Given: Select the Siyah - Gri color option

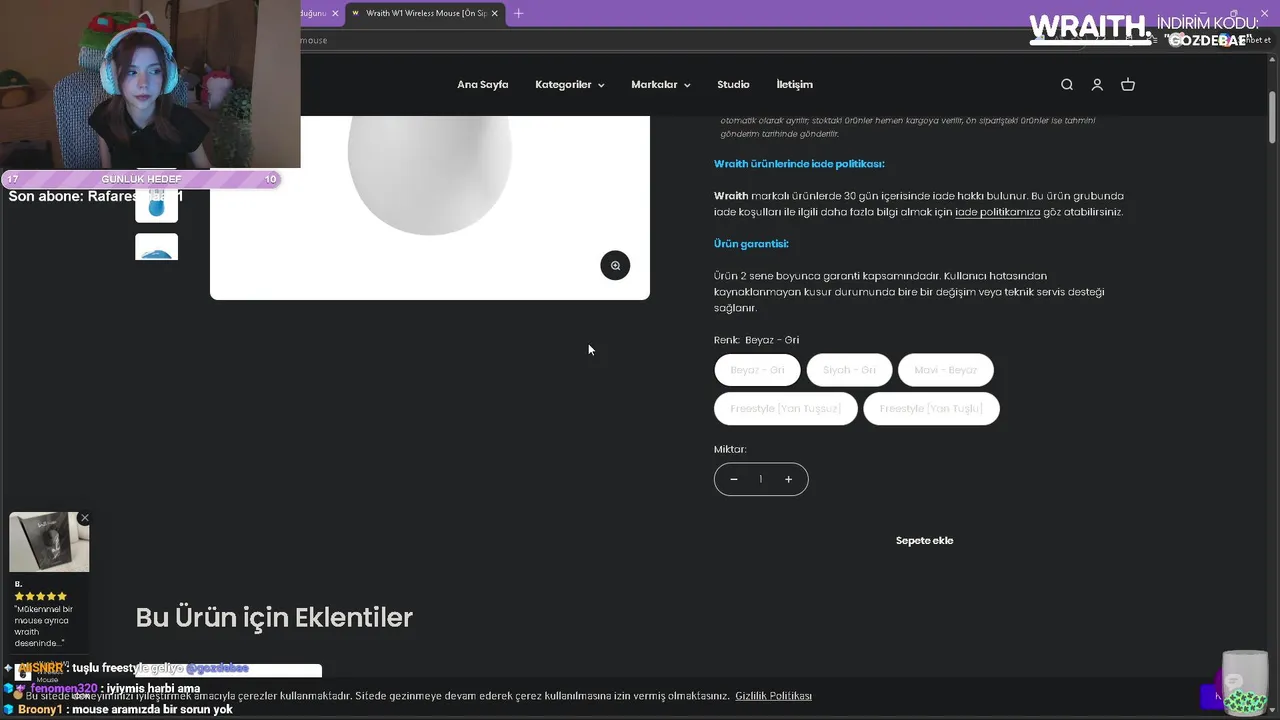Looking at the screenshot, I should click(849, 370).
